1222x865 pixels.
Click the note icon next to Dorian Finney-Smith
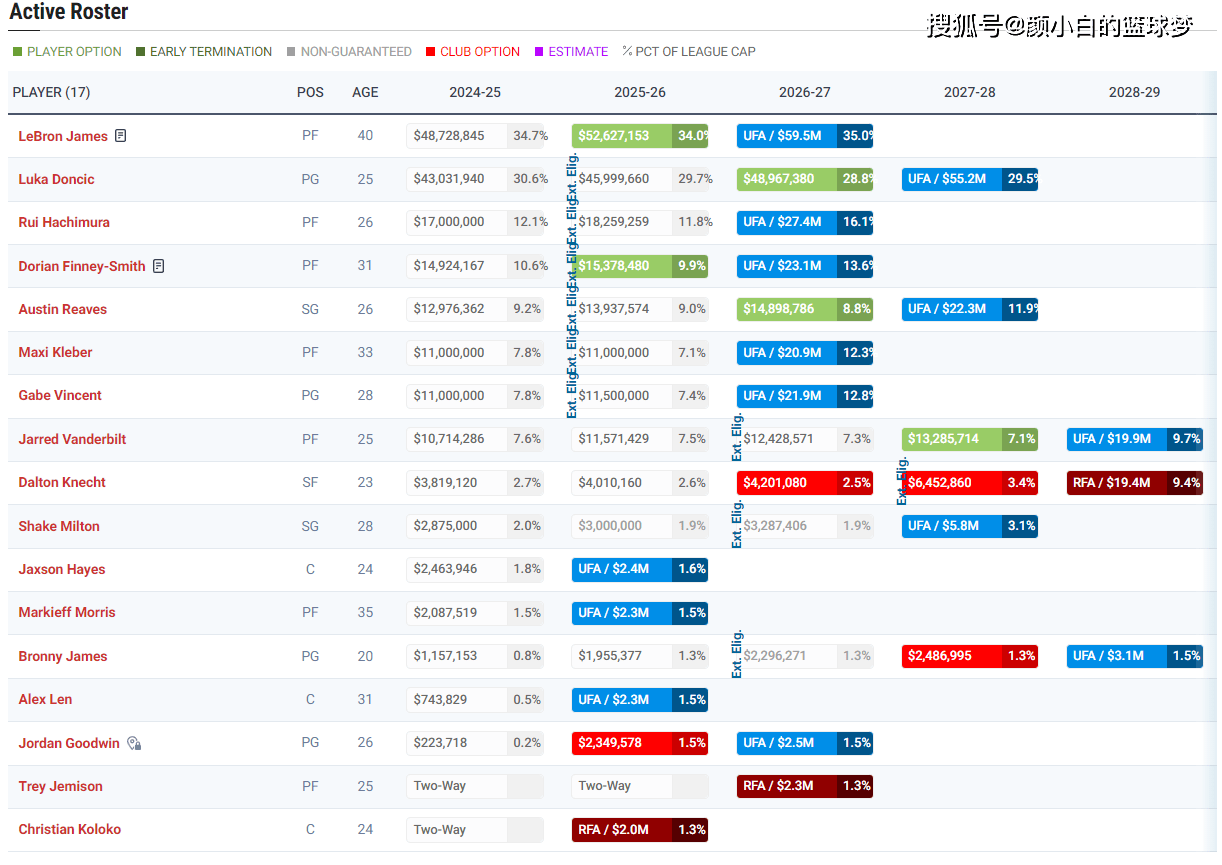click(159, 266)
